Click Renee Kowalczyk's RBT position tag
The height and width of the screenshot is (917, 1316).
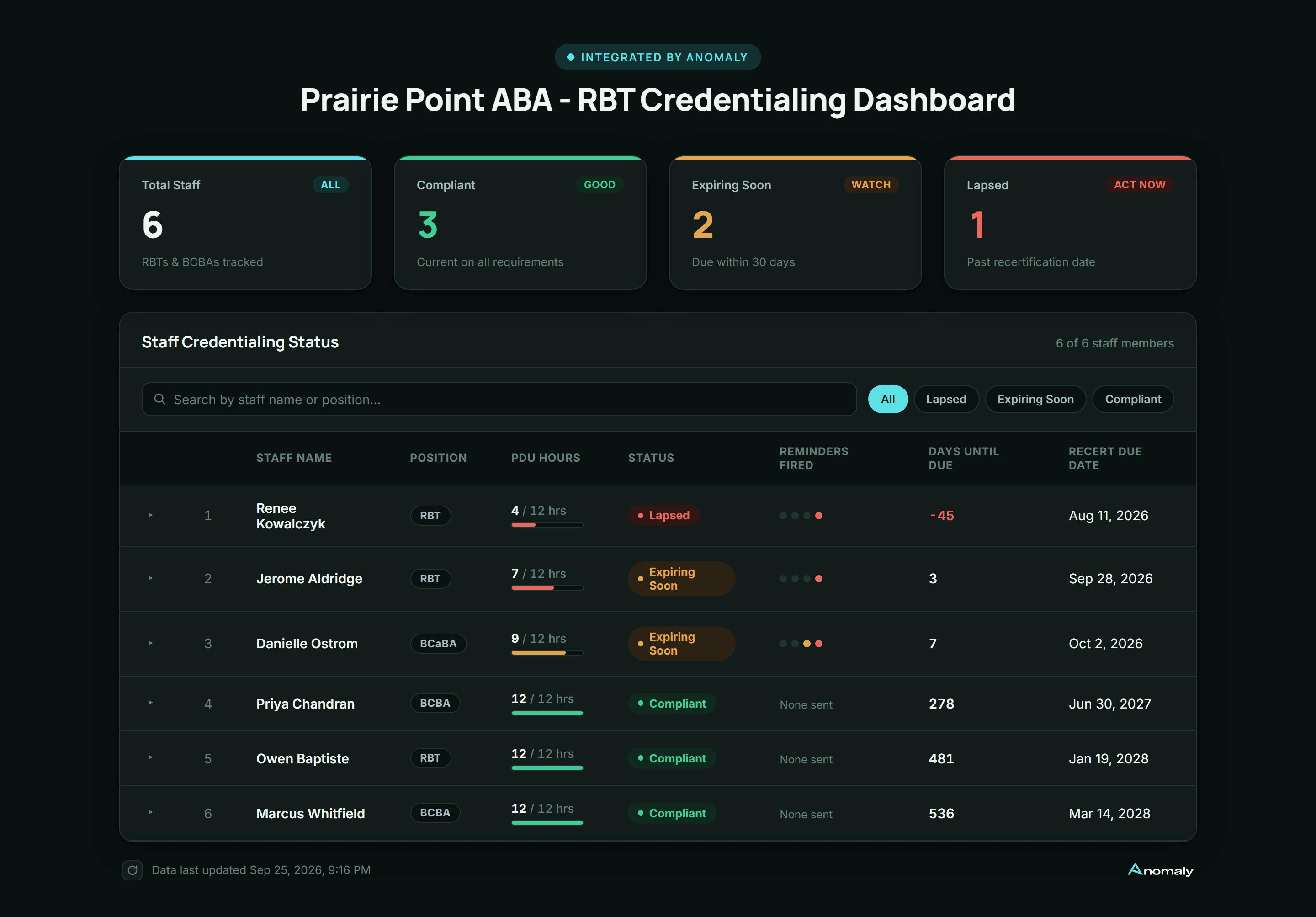pyautogui.click(x=430, y=516)
